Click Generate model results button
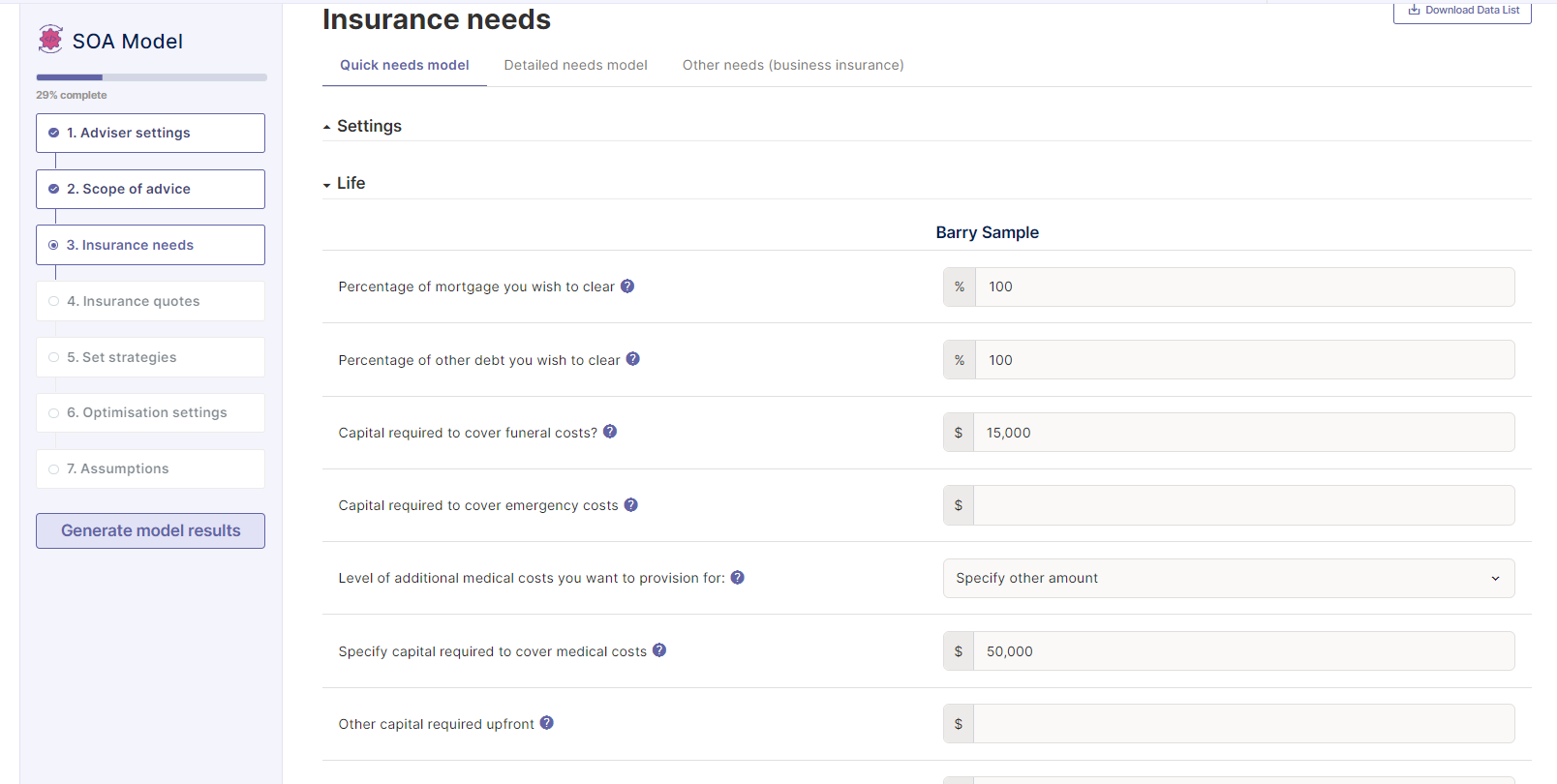 [x=150, y=530]
